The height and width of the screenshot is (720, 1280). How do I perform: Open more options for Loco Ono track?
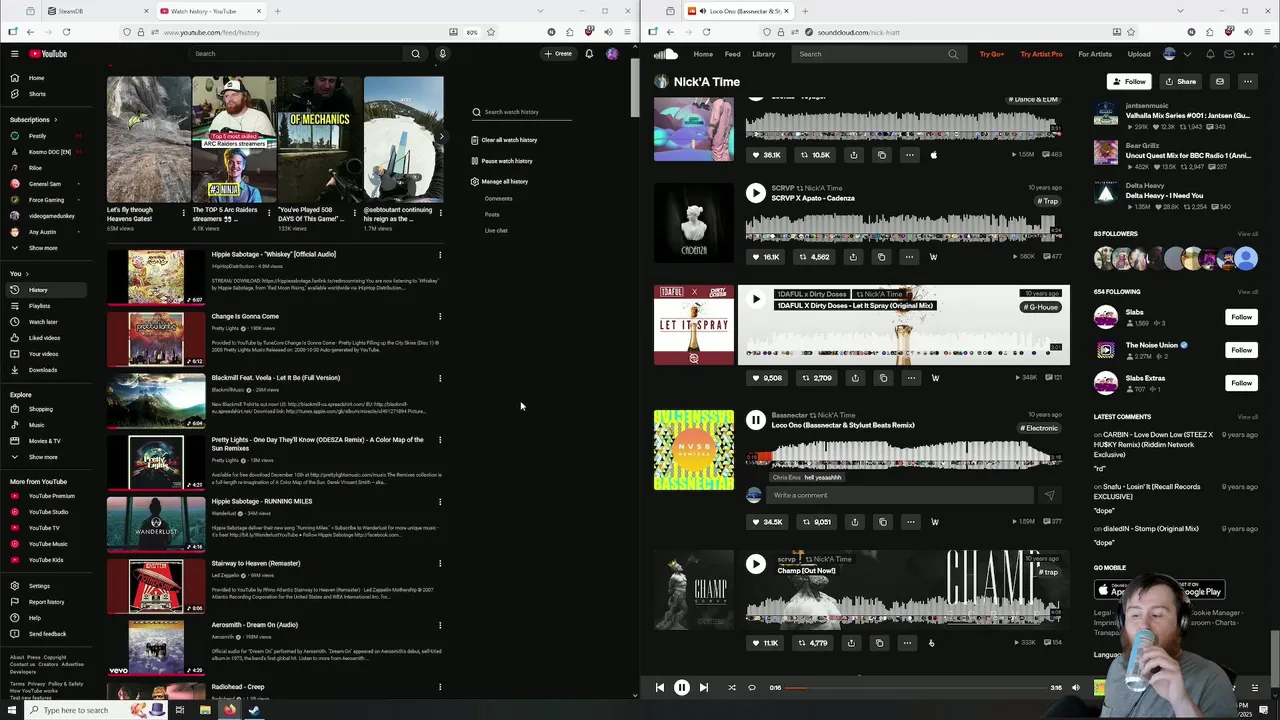pyautogui.click(x=910, y=522)
